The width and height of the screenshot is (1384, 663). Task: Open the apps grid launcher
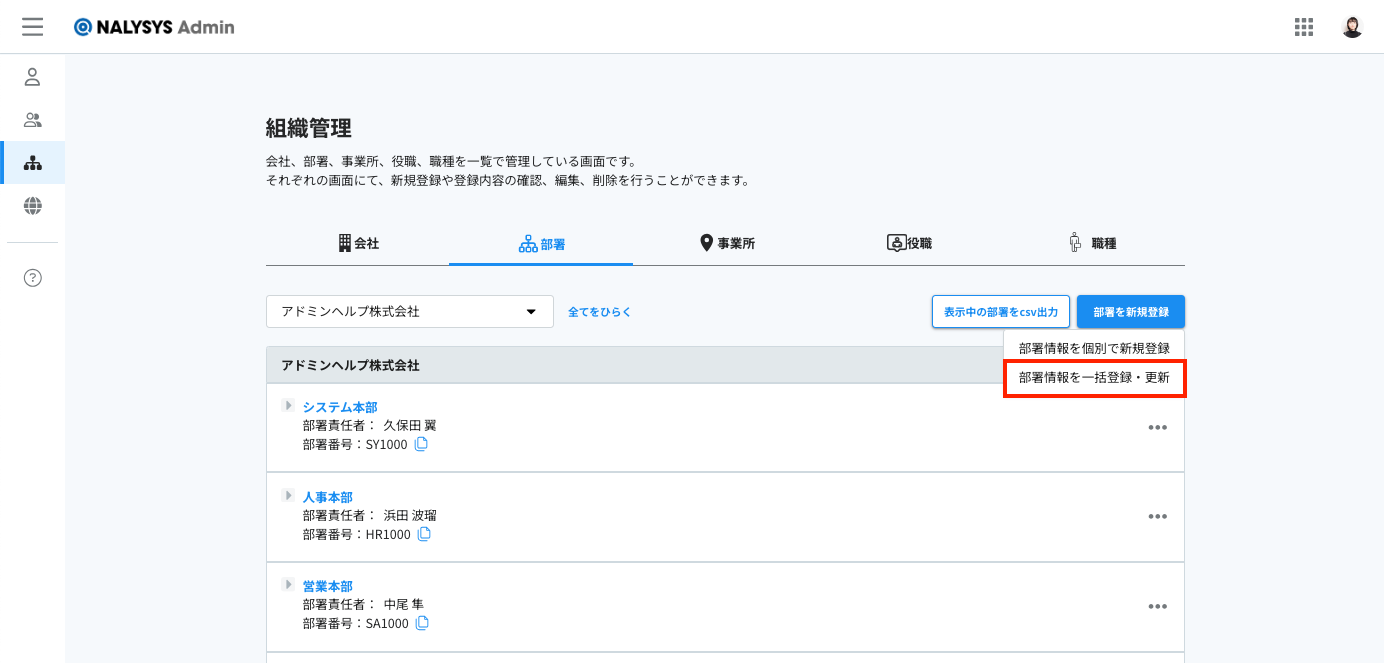point(1304,27)
